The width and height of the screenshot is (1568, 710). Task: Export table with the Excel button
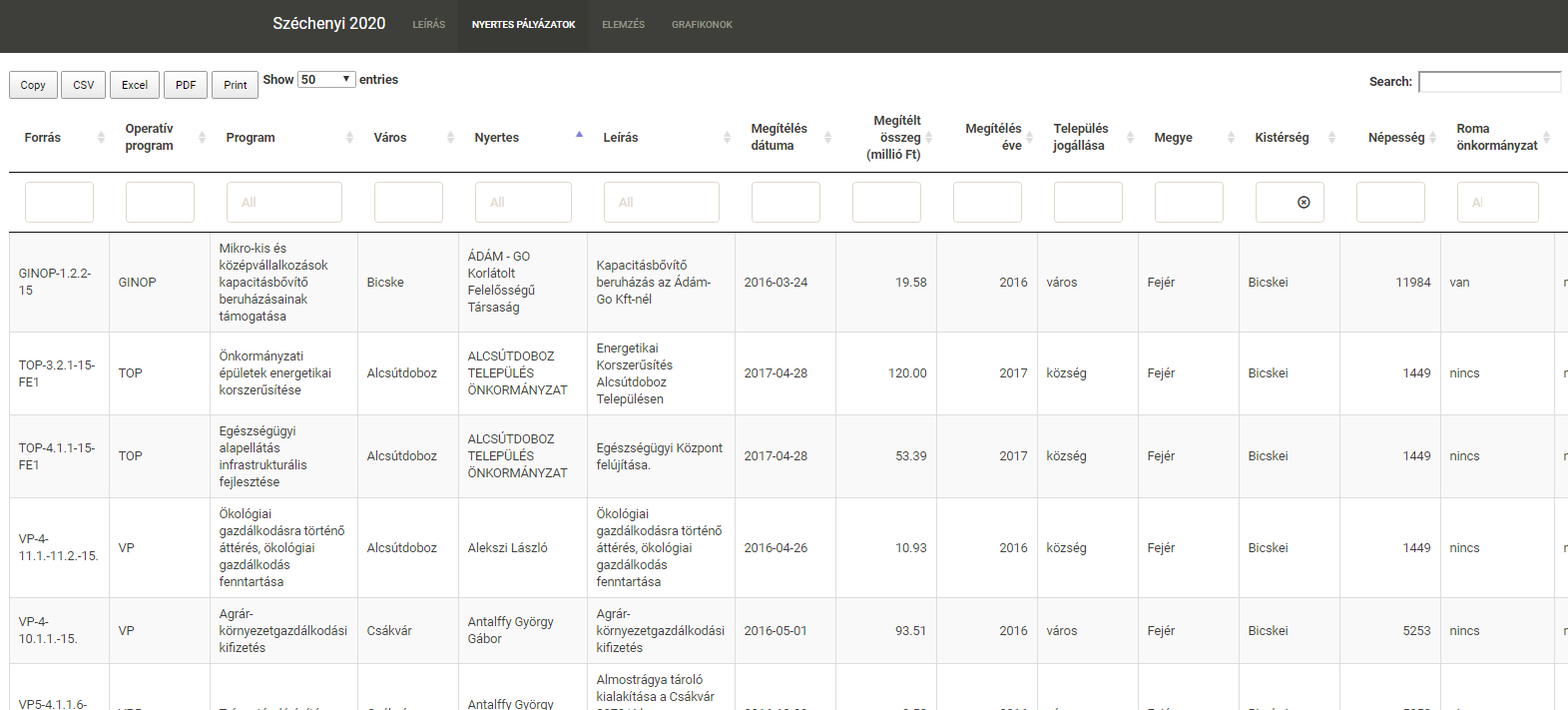135,86
